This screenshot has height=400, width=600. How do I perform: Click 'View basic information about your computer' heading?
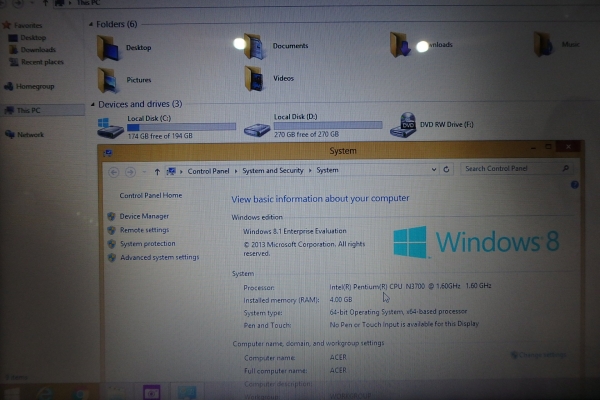(320, 199)
